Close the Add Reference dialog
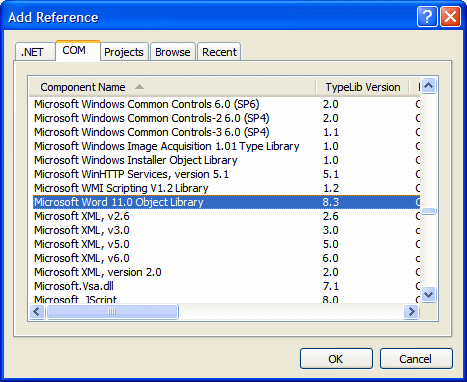This screenshot has height=382, width=467. tap(450, 16)
